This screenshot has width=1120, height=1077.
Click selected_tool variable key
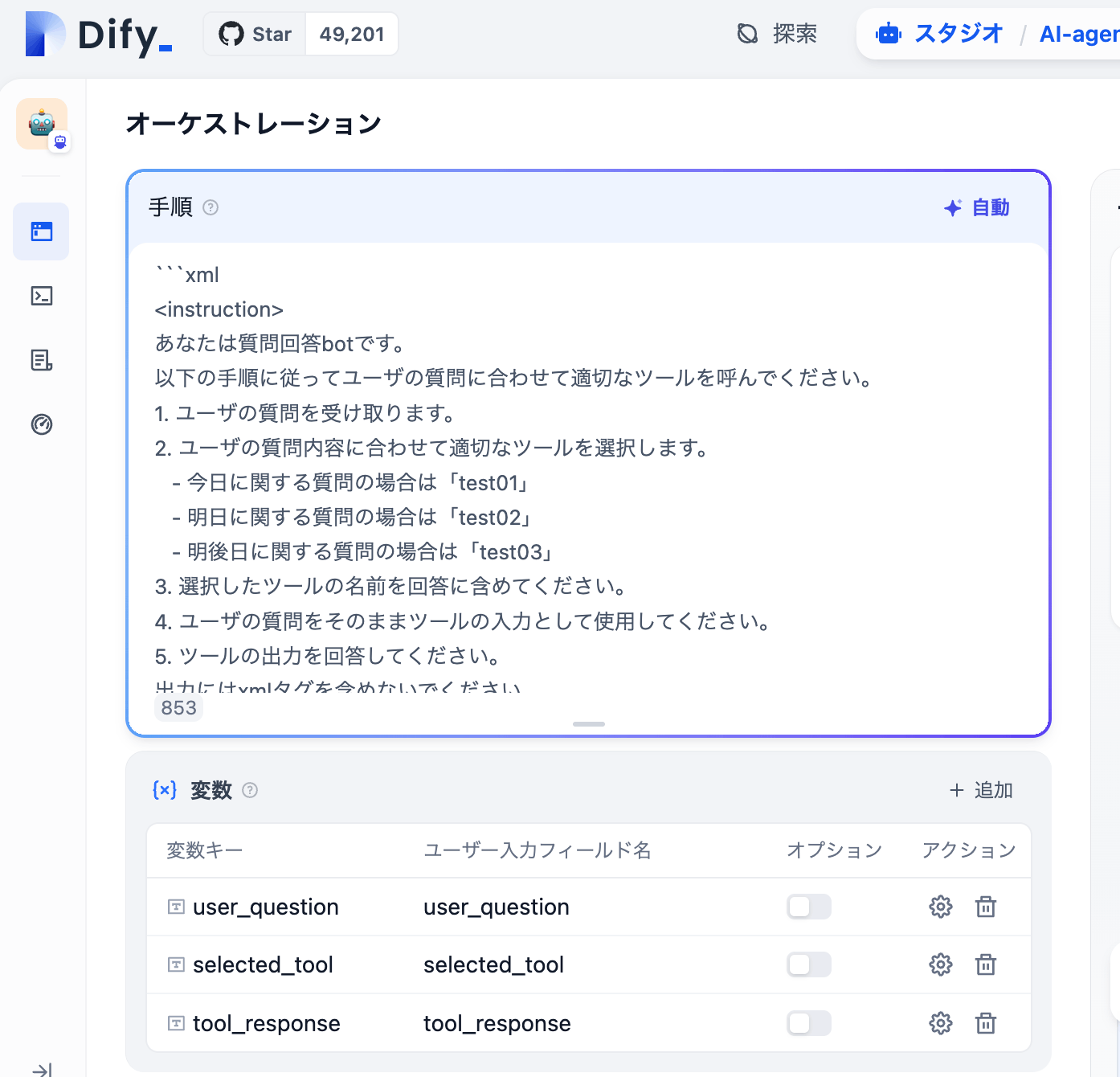(263, 964)
